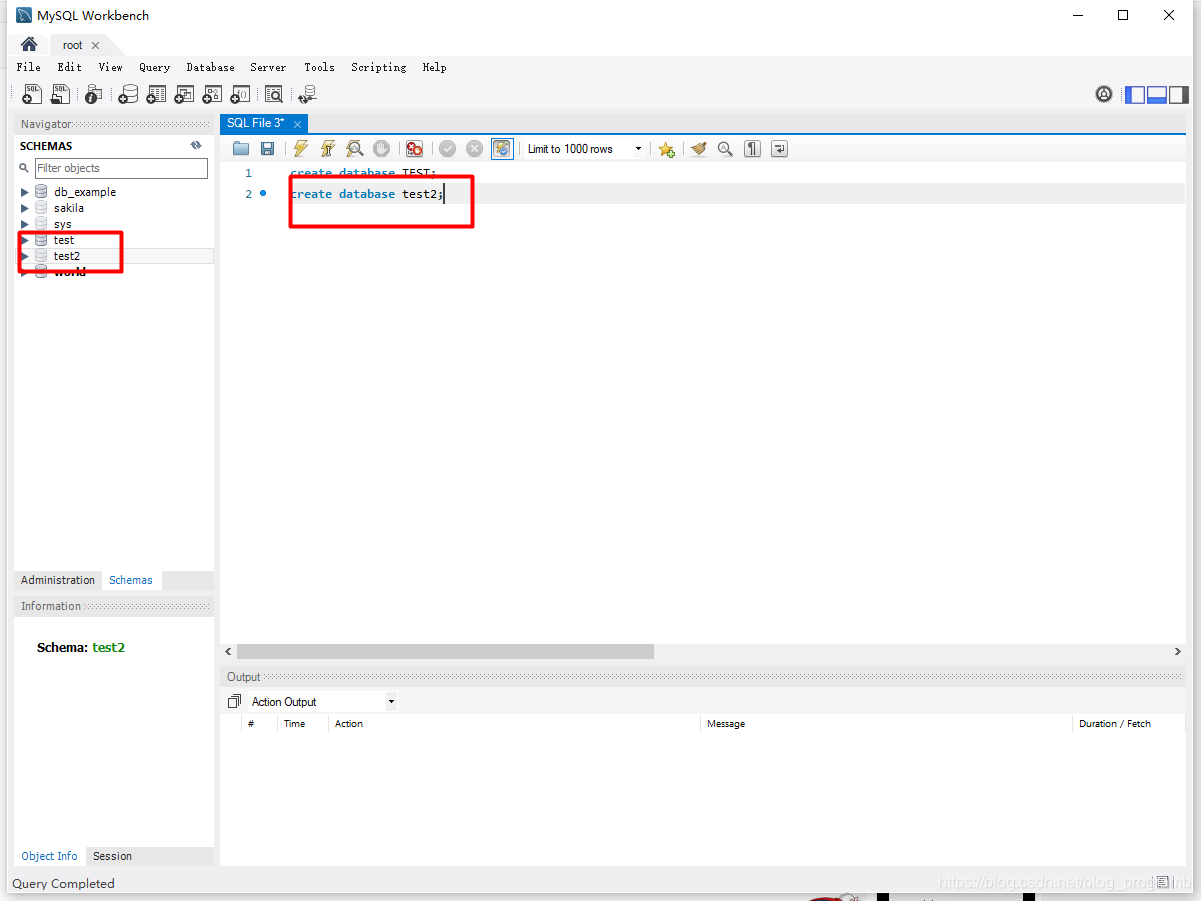Create a new function icon
The width and height of the screenshot is (1201, 901).
240,94
